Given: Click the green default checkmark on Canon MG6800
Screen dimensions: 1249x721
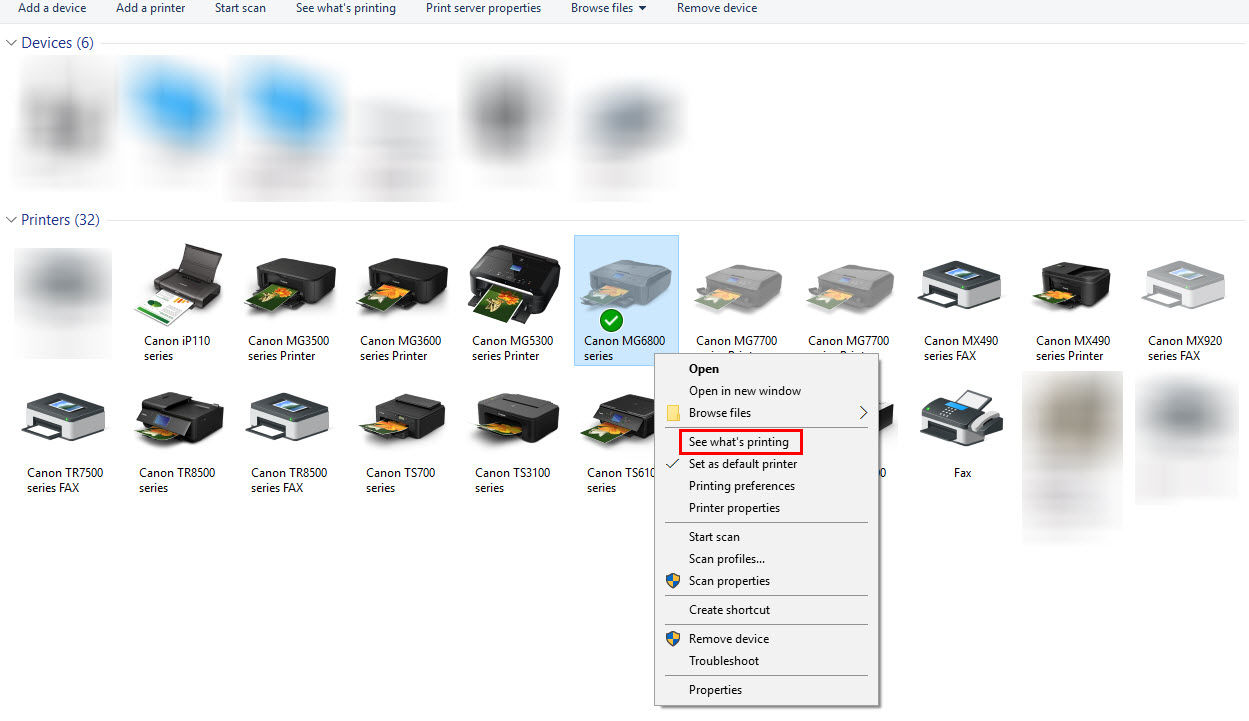Looking at the screenshot, I should click(610, 322).
